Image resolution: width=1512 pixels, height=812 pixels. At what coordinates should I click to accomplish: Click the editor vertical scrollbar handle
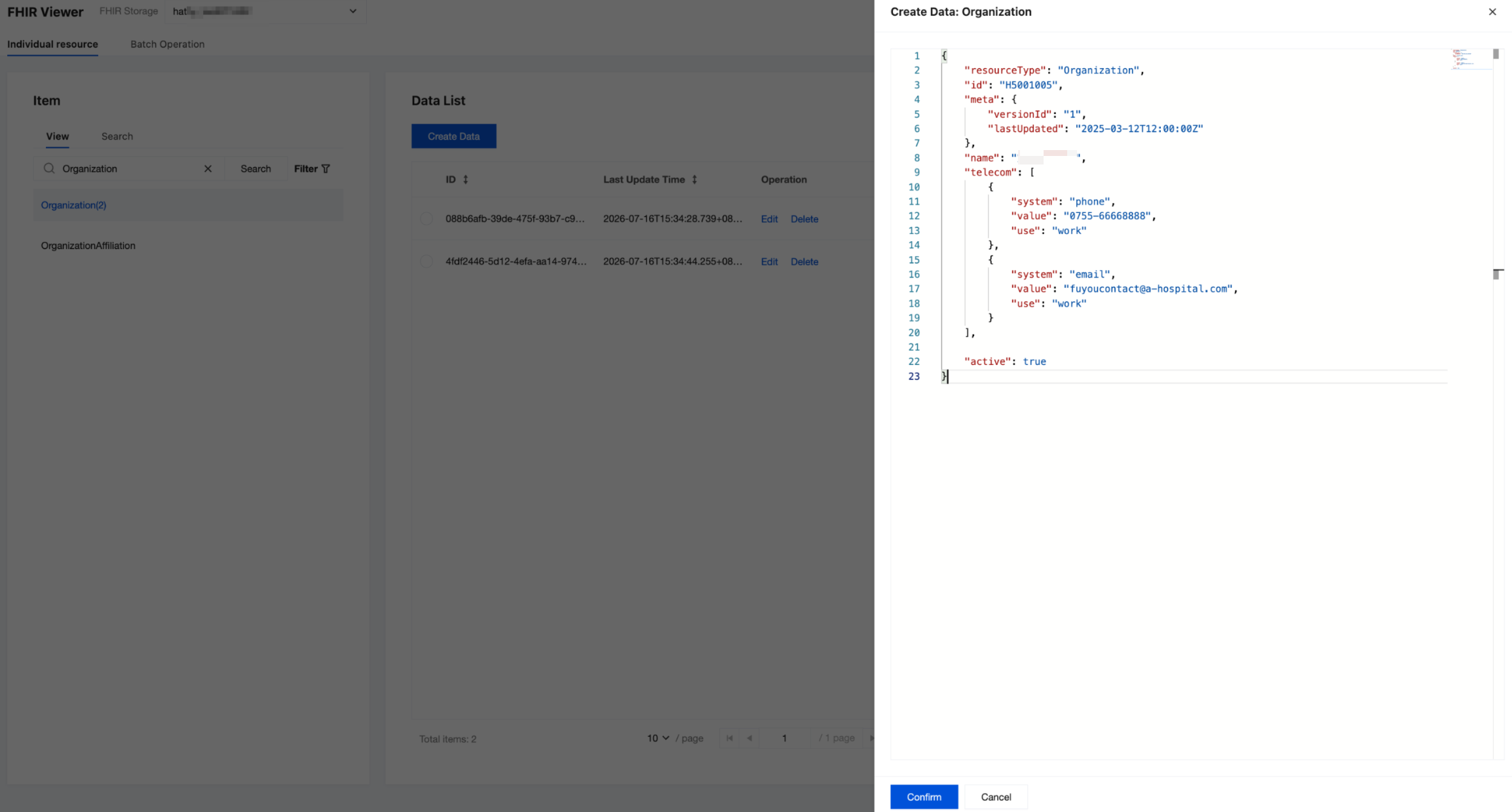click(1496, 54)
